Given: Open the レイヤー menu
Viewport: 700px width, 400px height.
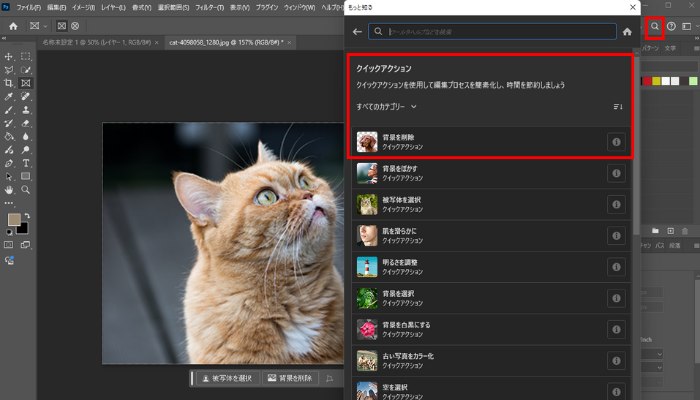Looking at the screenshot, I should click(x=113, y=8).
